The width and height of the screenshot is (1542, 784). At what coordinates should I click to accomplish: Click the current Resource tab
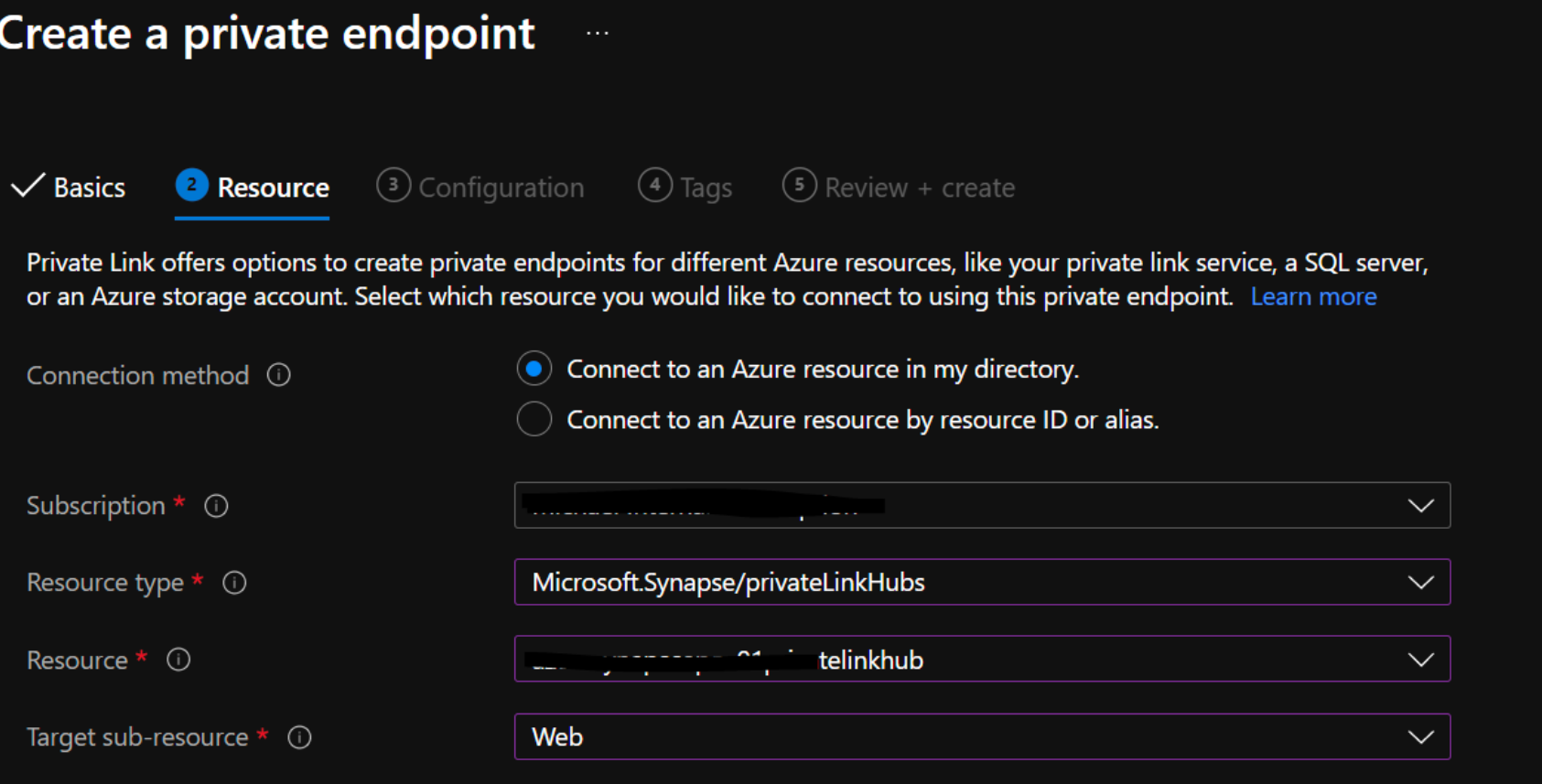click(x=273, y=188)
